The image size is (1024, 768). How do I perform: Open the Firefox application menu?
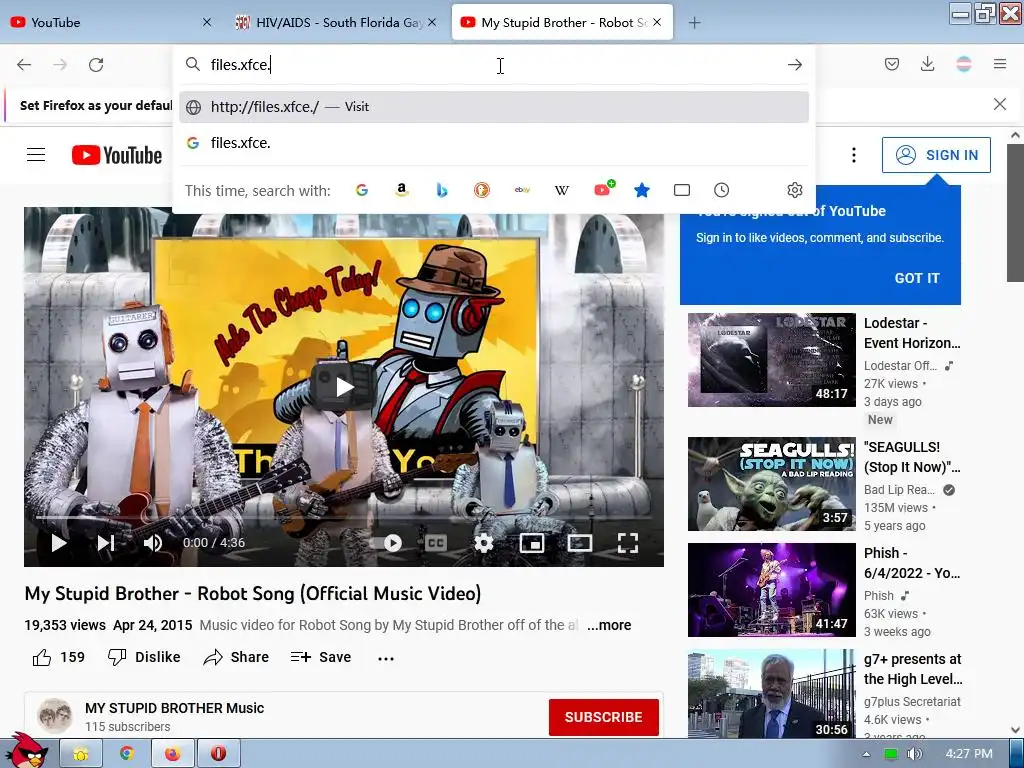point(1000,64)
